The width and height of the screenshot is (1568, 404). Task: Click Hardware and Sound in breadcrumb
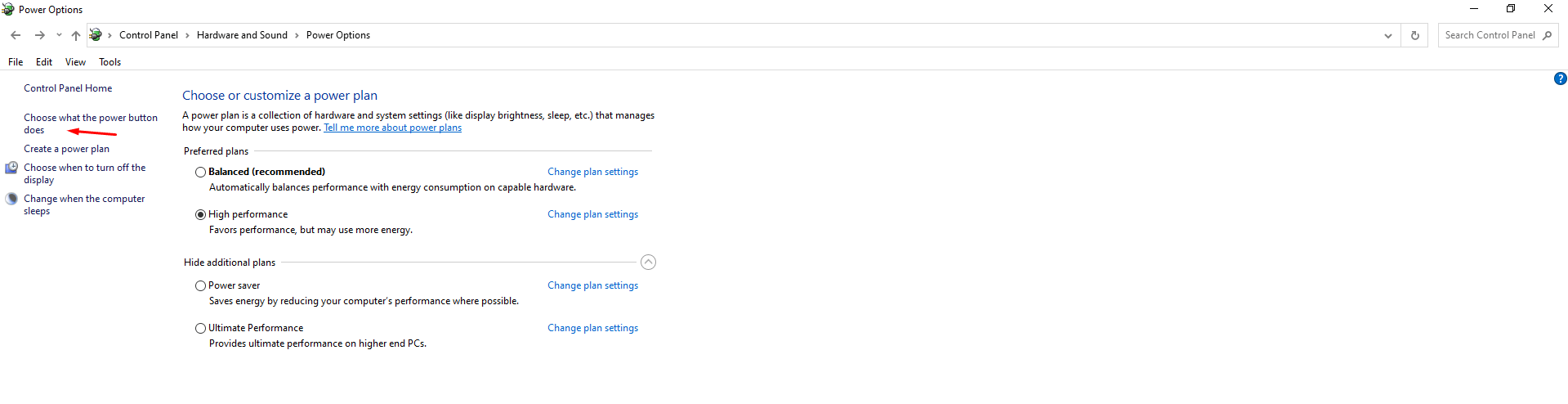coord(242,35)
